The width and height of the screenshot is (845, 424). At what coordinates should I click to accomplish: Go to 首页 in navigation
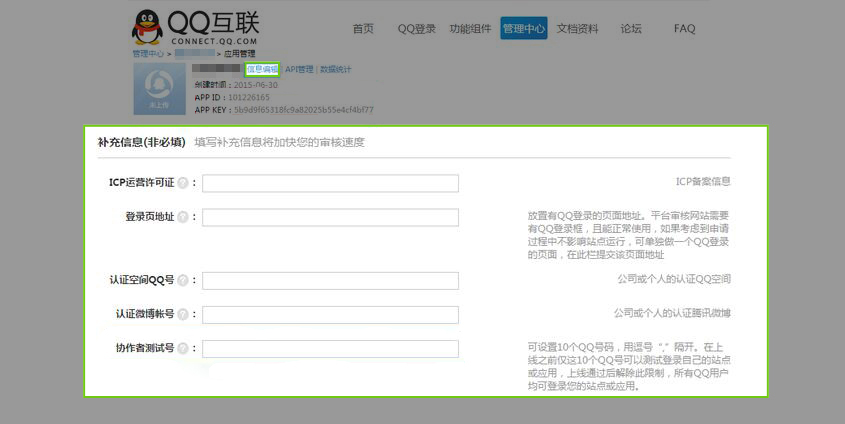[363, 29]
